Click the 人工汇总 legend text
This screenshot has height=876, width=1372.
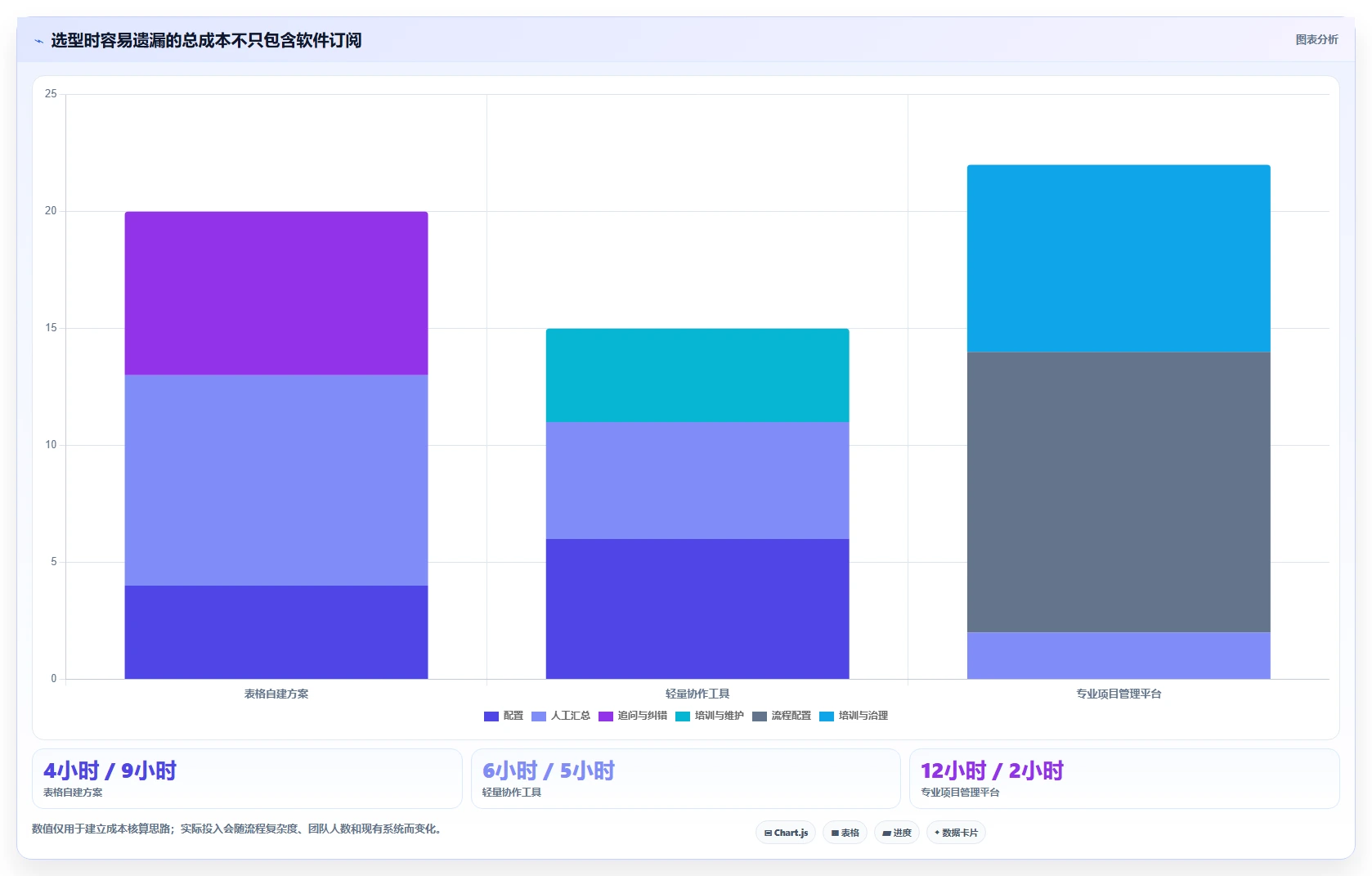(571, 716)
